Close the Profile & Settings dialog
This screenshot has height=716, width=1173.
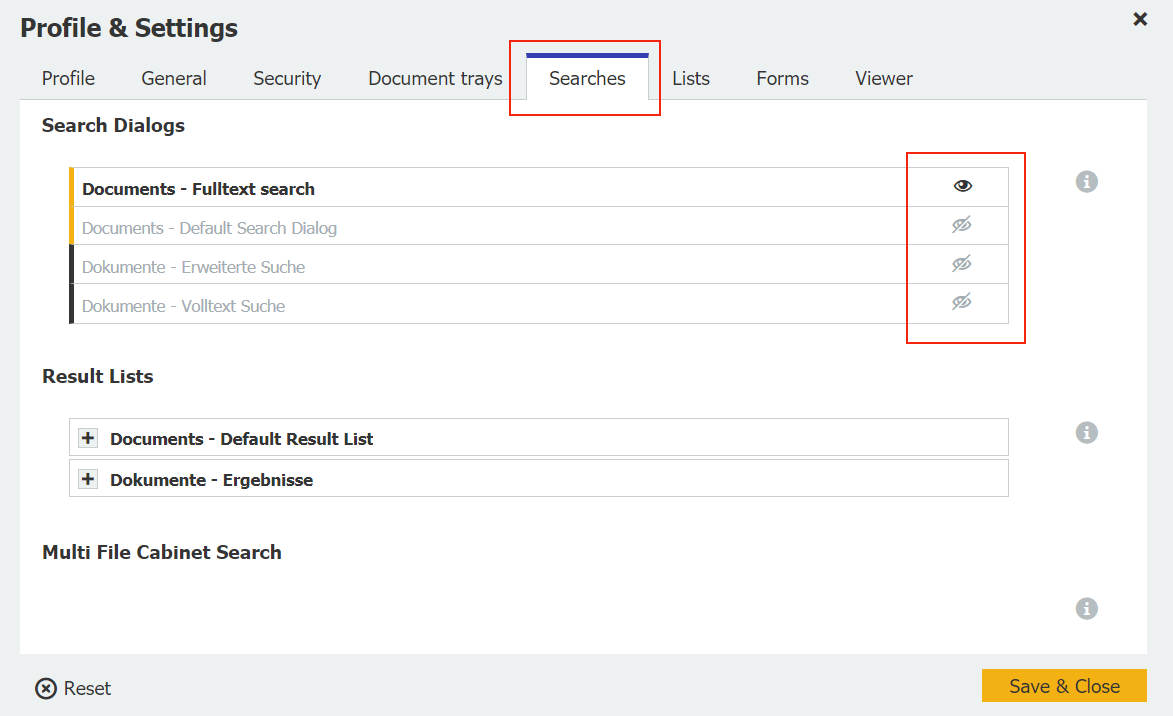point(1140,19)
